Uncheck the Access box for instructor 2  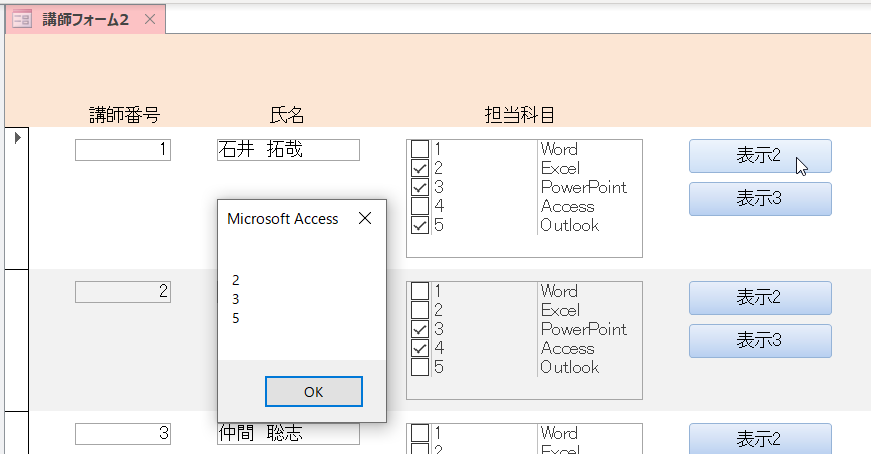pos(420,348)
